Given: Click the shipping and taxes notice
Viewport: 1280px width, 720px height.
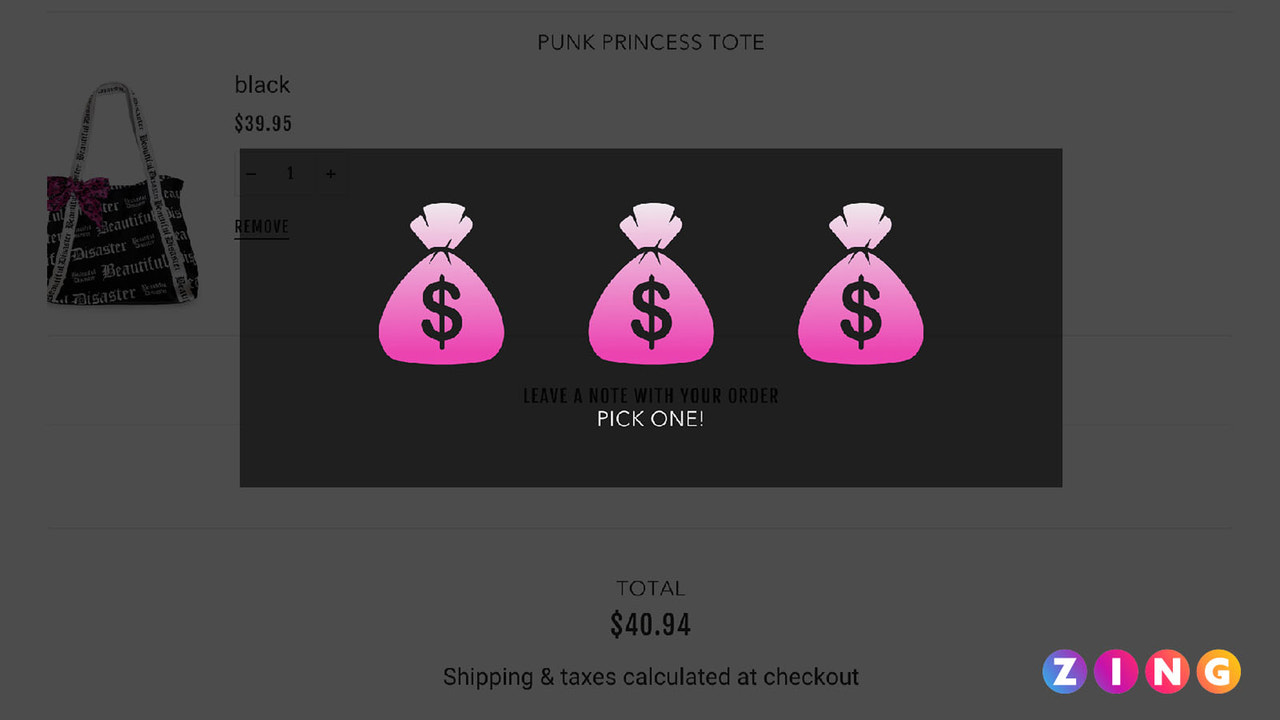Looking at the screenshot, I should point(651,677).
